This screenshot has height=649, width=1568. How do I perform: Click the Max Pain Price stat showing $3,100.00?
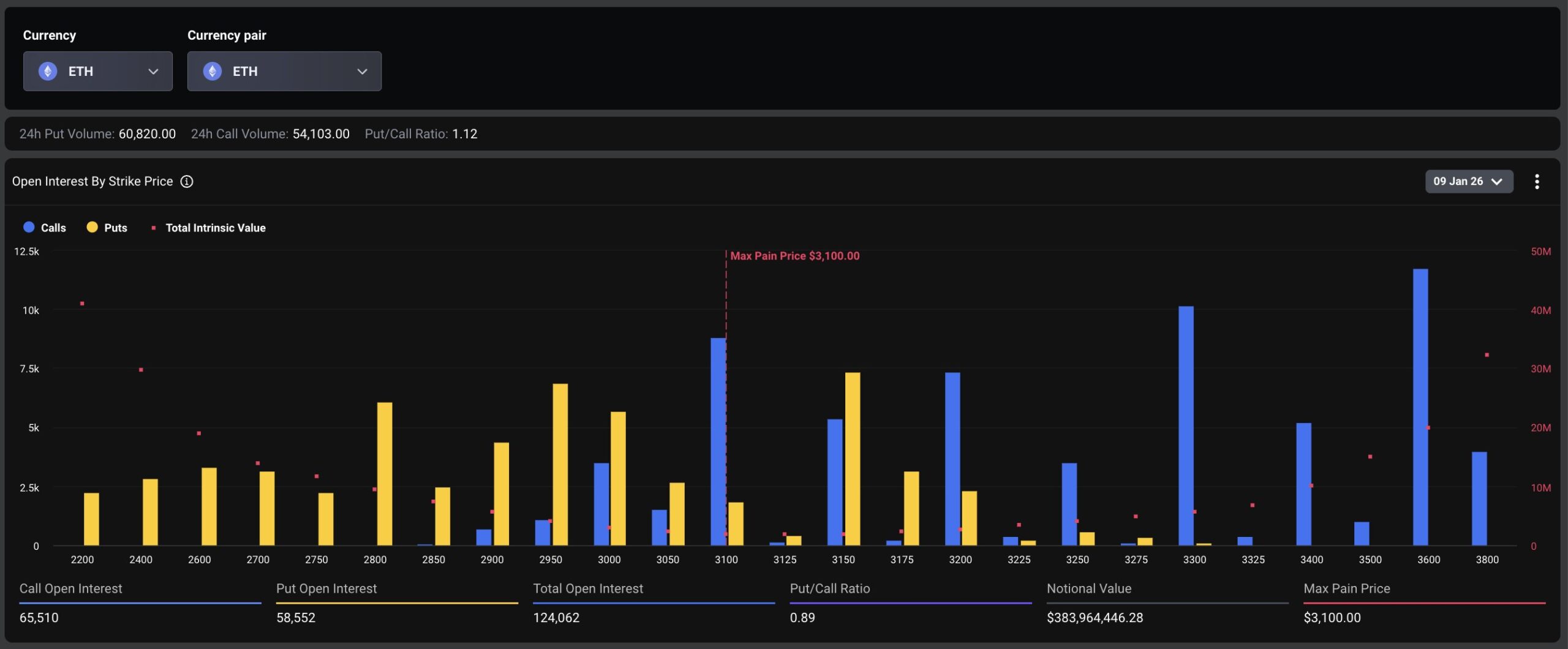(1332, 618)
